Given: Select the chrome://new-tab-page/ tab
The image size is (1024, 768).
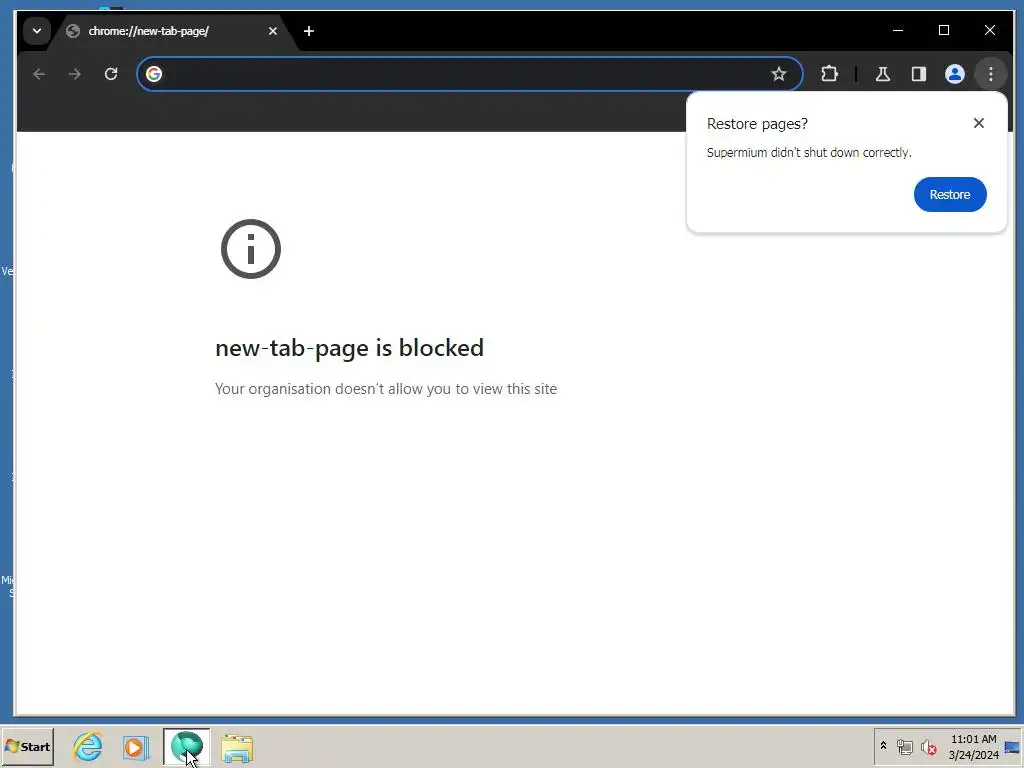Looking at the screenshot, I should pyautogui.click(x=175, y=31).
